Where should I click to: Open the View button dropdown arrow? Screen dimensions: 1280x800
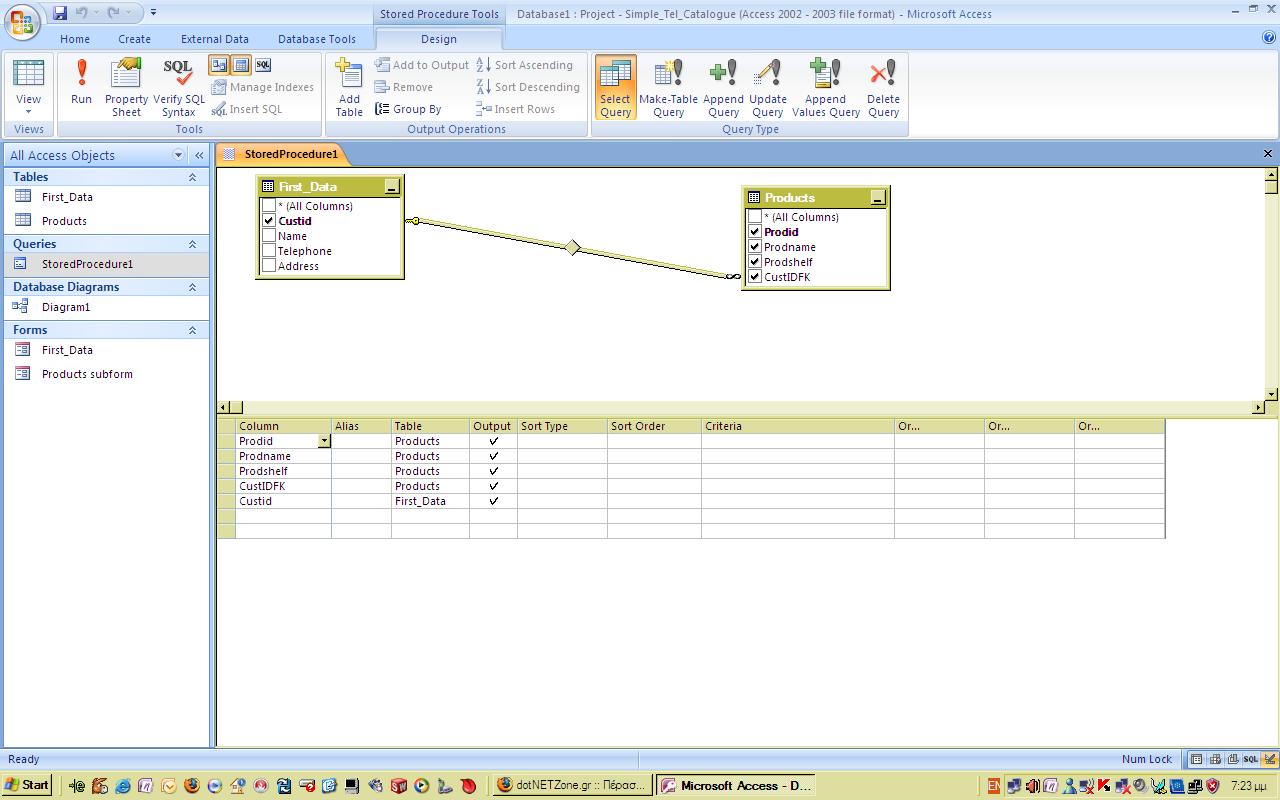[x=28, y=111]
